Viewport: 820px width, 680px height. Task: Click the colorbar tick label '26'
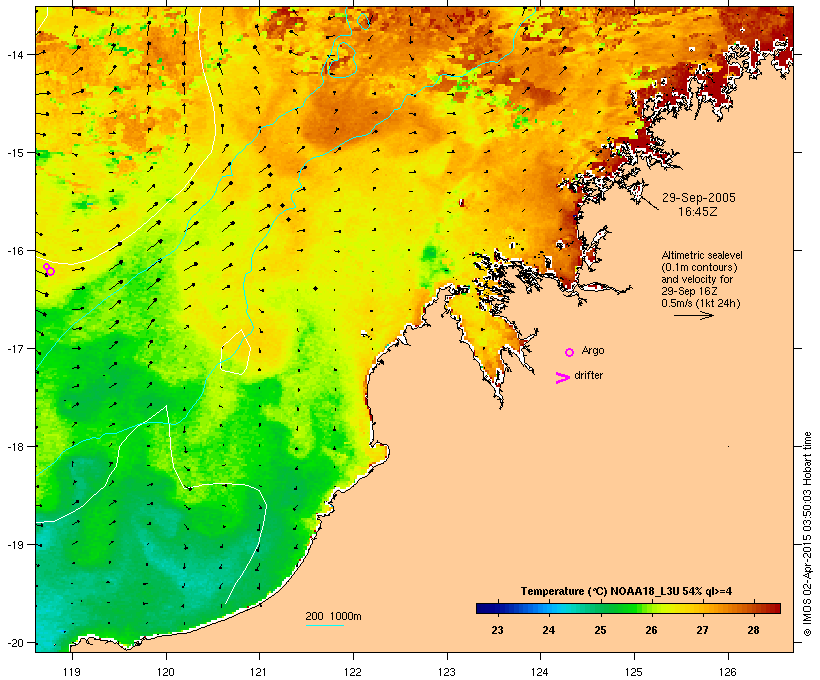651,630
